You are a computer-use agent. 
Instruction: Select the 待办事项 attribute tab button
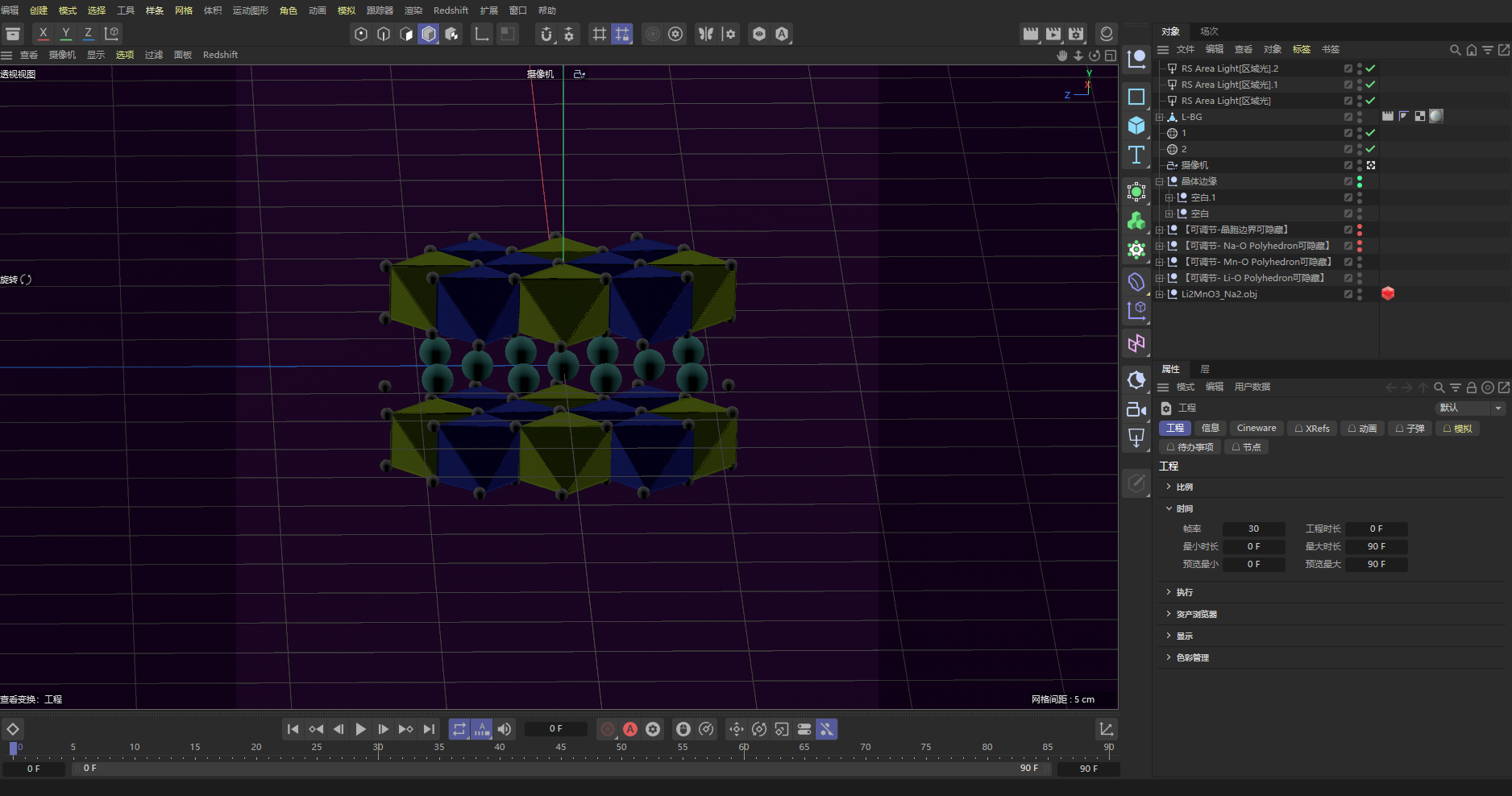pos(1190,446)
